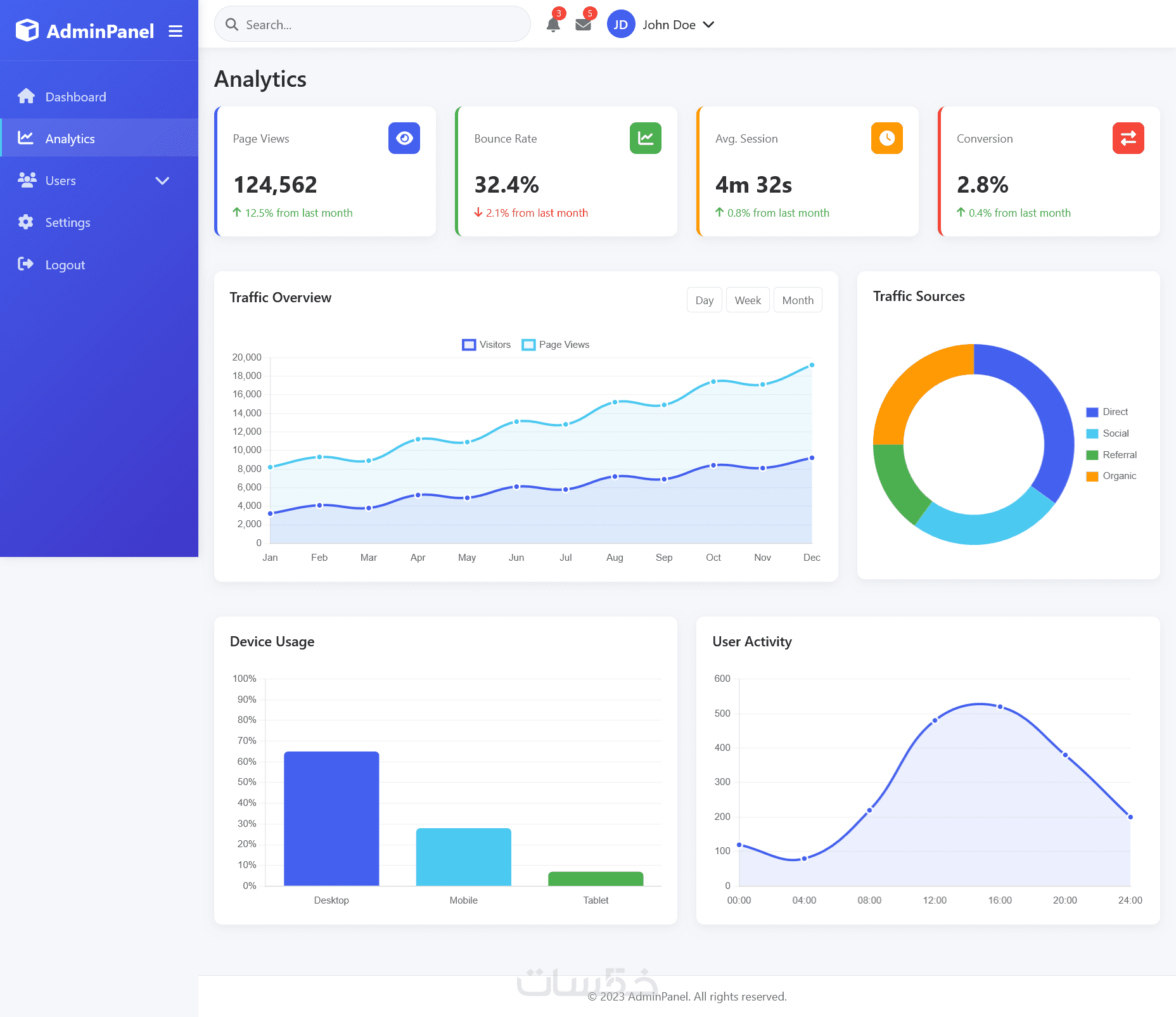Toggle the sidebar hamburger menu
This screenshot has width=1176, height=1017.
[176, 31]
